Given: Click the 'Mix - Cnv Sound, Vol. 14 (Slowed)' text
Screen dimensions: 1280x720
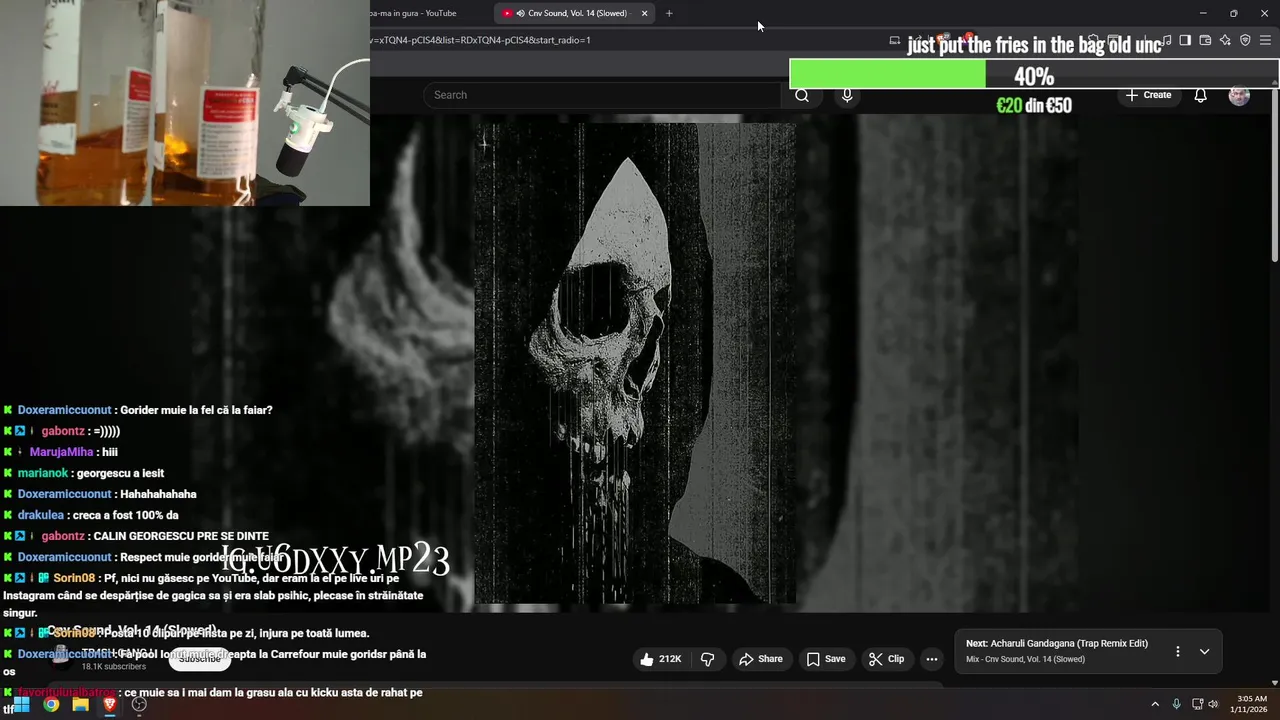Looking at the screenshot, I should click(x=1025, y=659).
